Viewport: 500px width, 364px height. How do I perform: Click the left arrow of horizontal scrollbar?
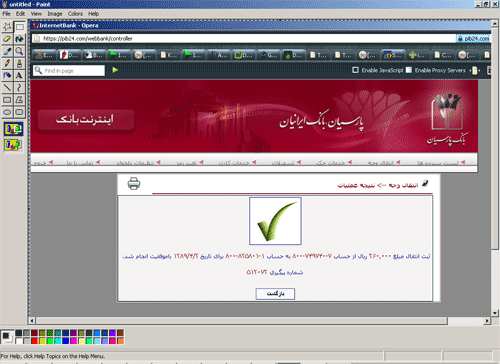(x=32, y=321)
